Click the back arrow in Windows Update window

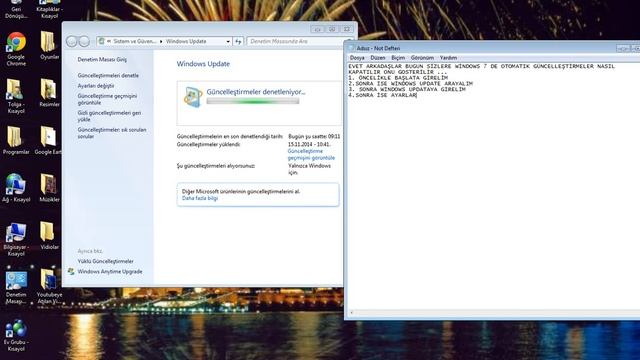[x=71, y=41]
